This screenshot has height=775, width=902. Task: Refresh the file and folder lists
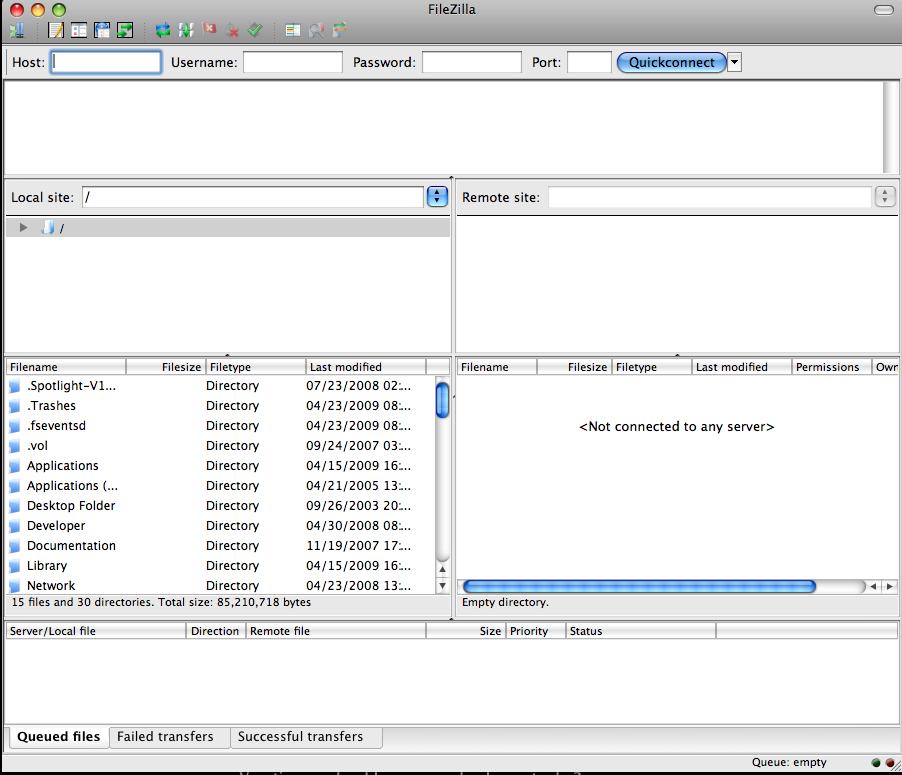click(163, 30)
